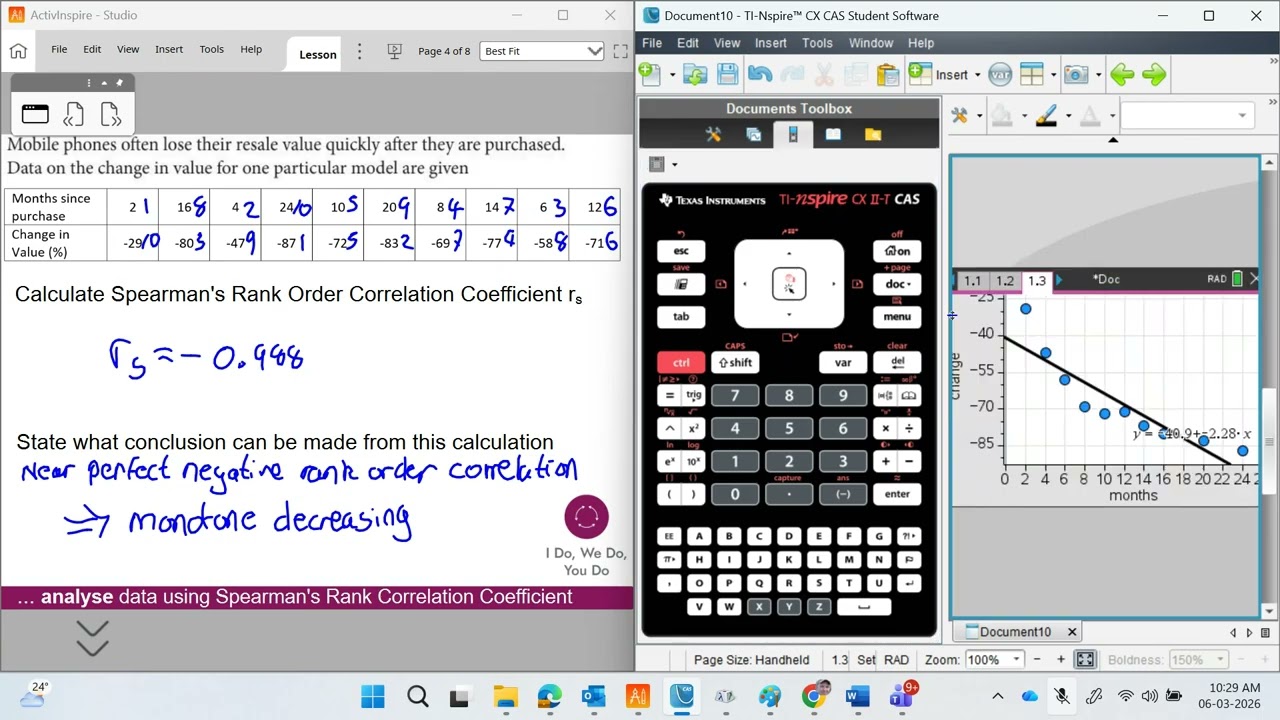Viewport: 1280px width, 720px height.
Task: Click zoom in plus button in status bar
Action: [x=1060, y=659]
